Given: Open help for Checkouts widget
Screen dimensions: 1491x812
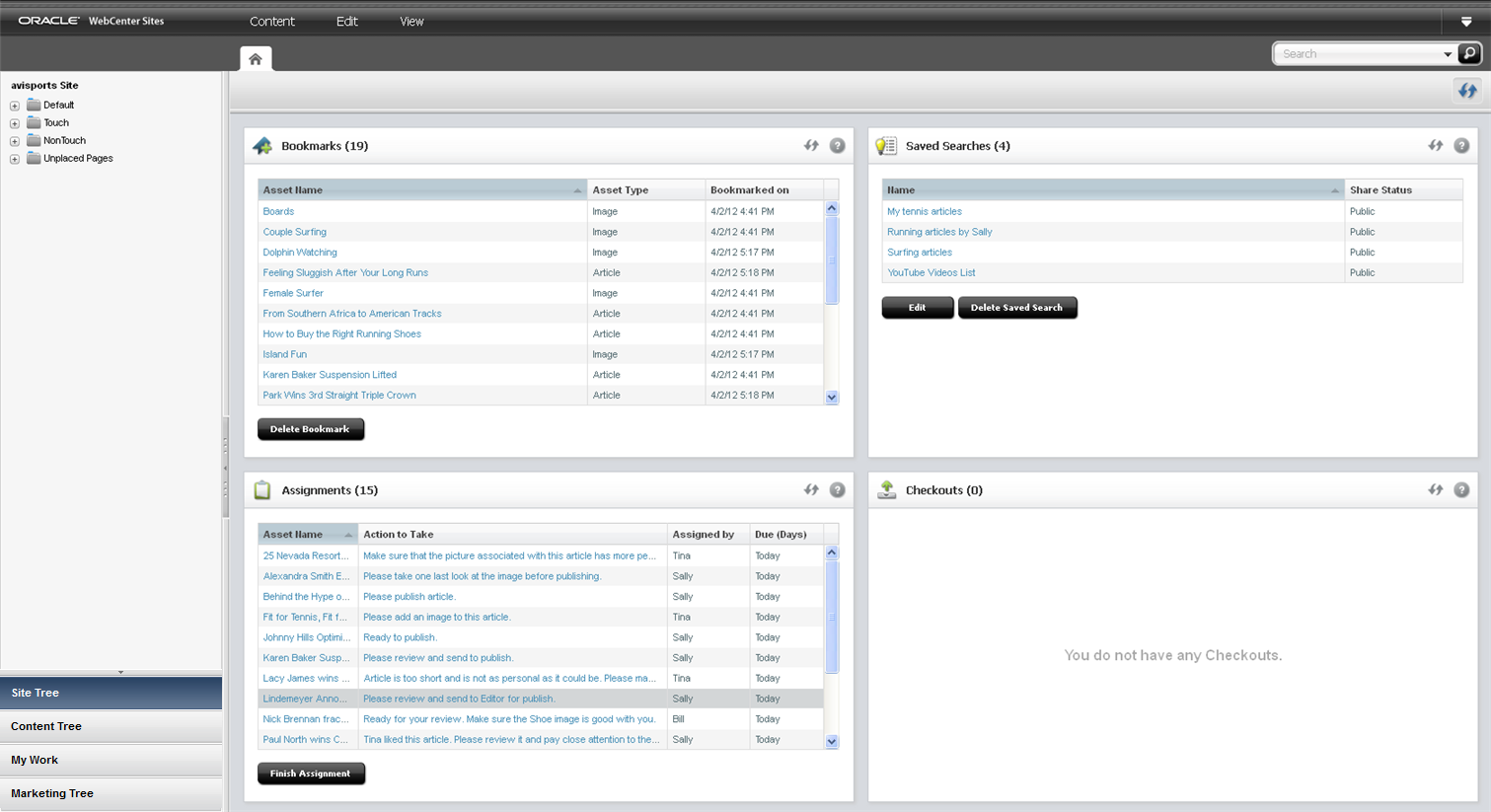Looking at the screenshot, I should [1461, 489].
